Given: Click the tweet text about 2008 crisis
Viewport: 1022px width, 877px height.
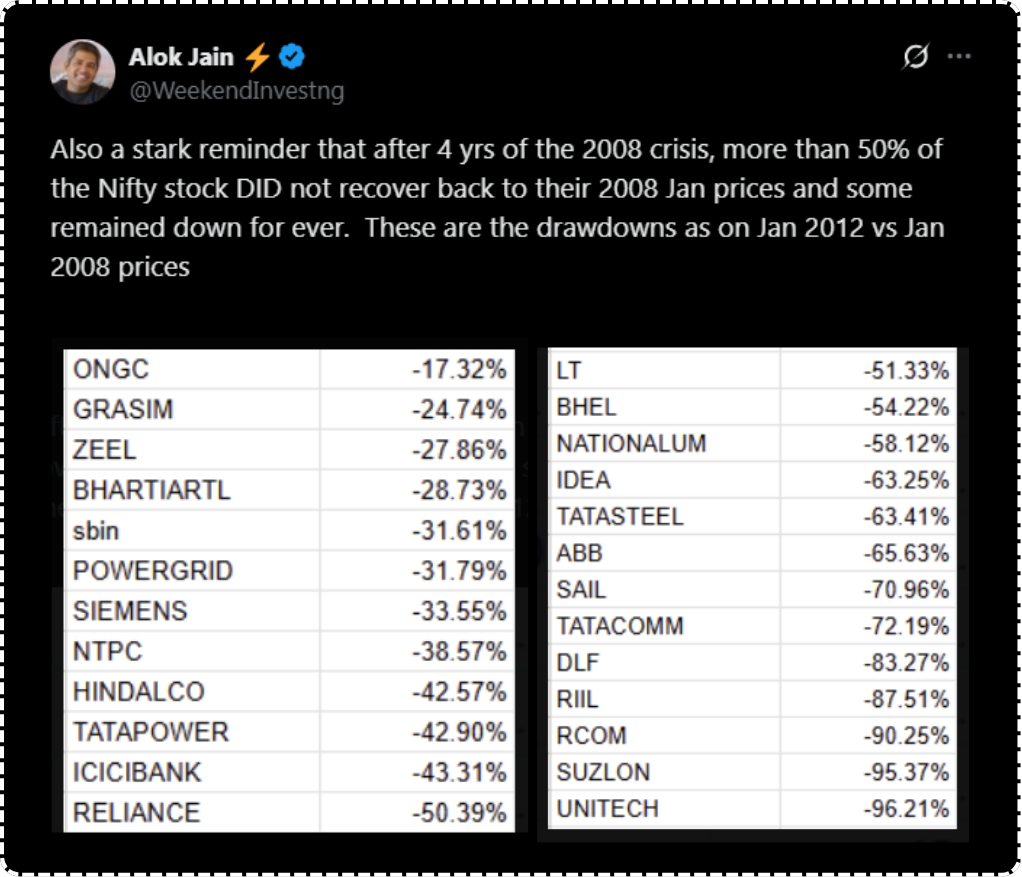Looking at the screenshot, I should click(496, 208).
